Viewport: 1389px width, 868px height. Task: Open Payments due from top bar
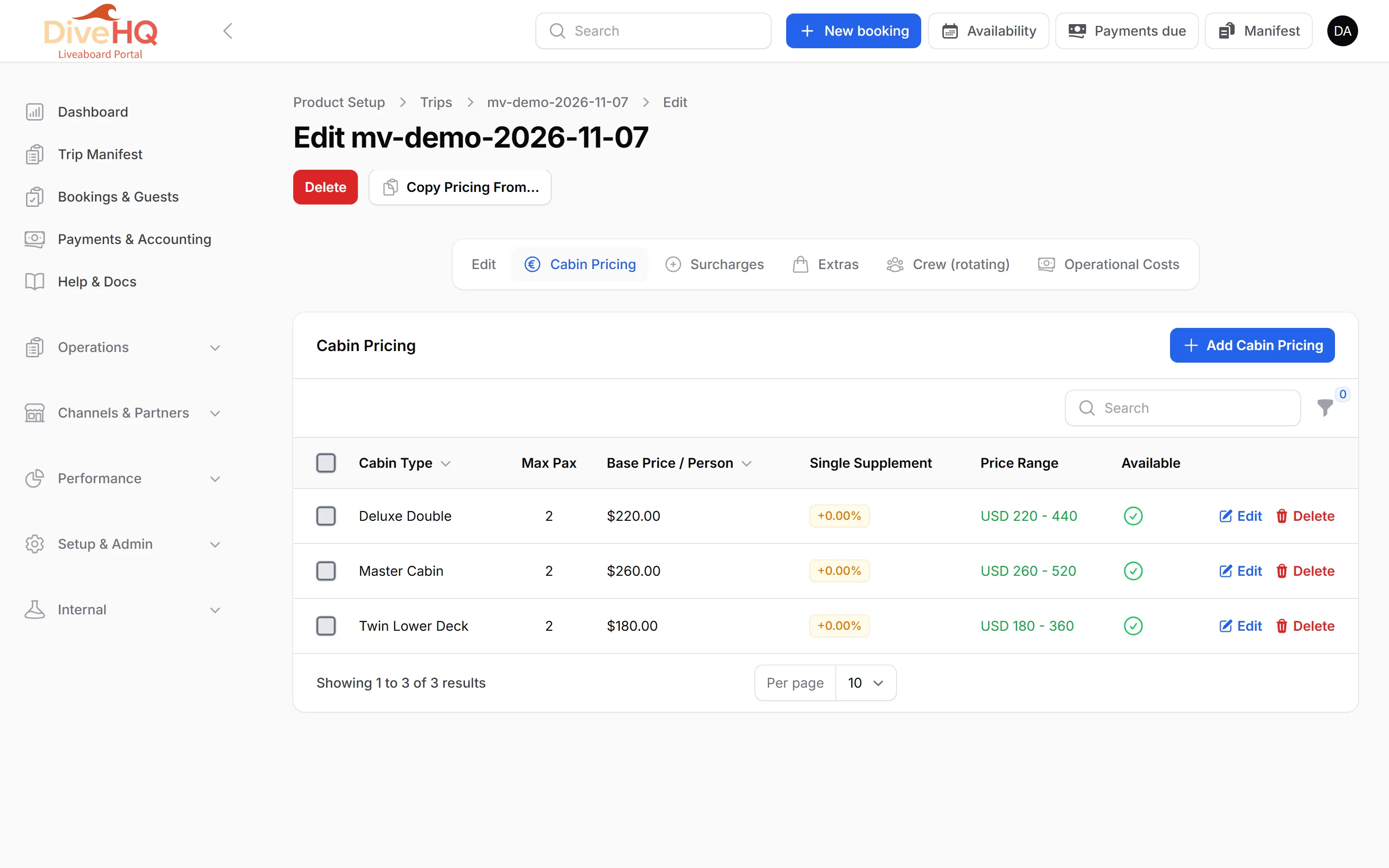point(1127,31)
